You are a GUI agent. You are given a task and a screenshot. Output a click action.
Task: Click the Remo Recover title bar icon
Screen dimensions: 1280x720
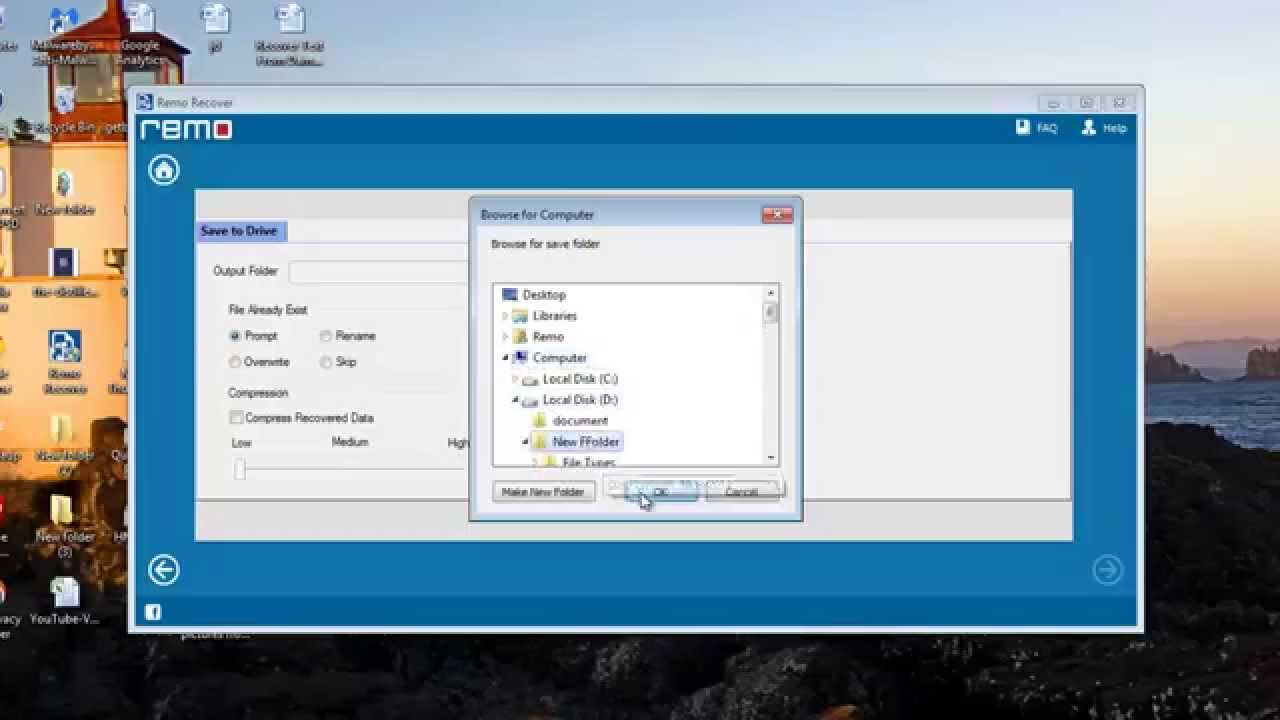pos(144,102)
